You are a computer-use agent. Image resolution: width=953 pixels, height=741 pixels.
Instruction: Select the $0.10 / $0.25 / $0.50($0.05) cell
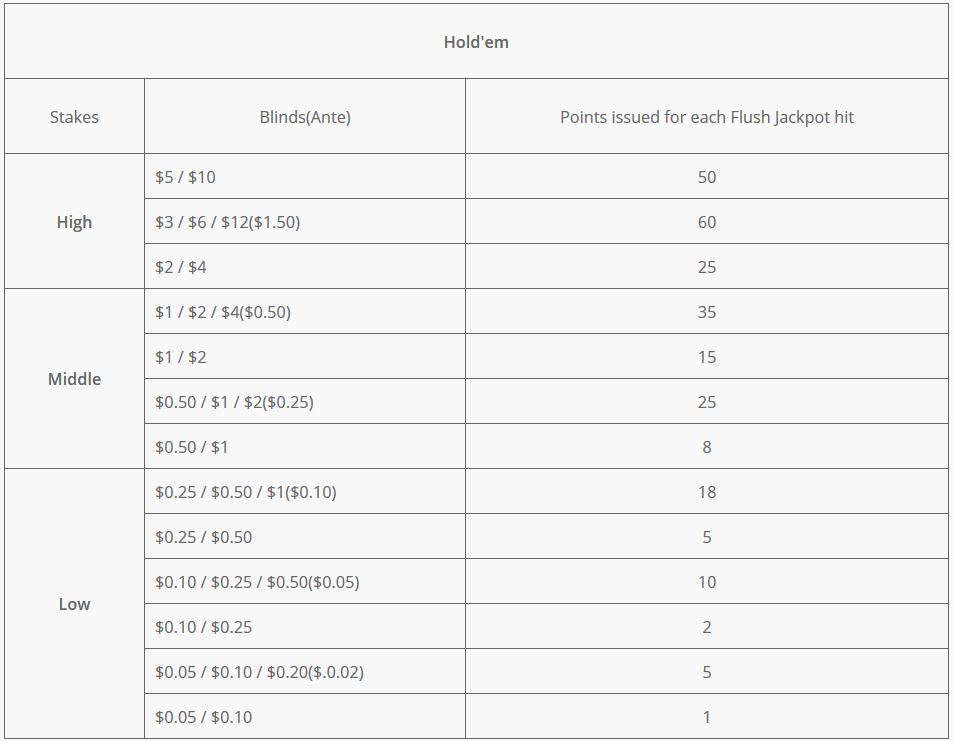click(304, 581)
